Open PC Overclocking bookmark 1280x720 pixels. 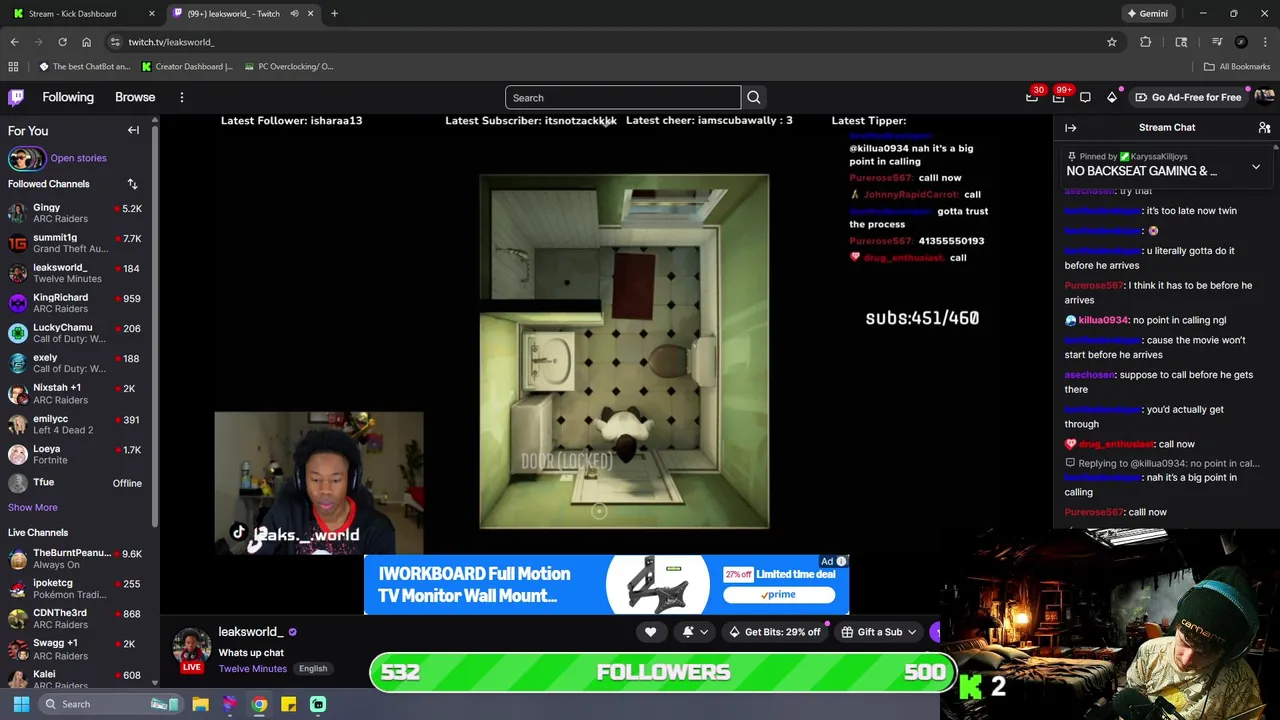(x=288, y=67)
